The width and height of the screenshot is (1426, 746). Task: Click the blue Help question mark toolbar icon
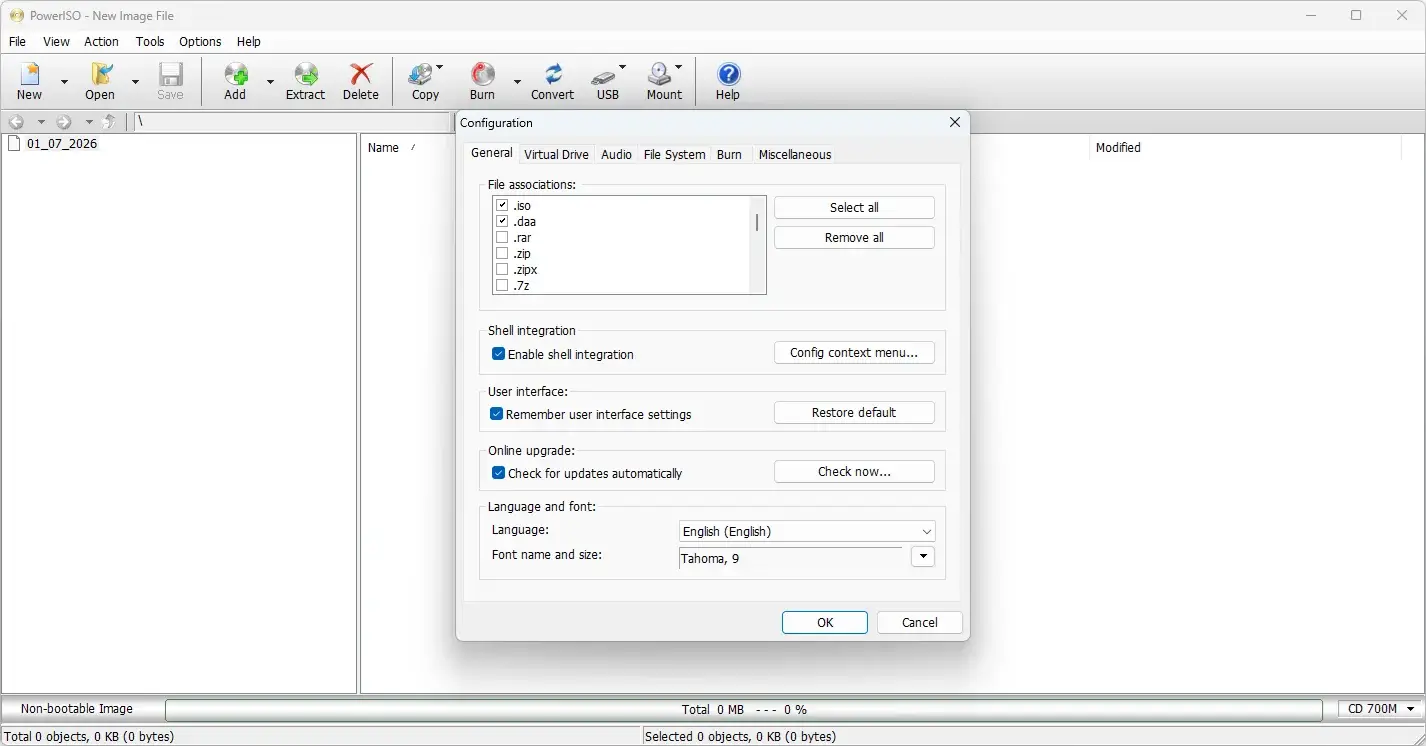(x=729, y=74)
